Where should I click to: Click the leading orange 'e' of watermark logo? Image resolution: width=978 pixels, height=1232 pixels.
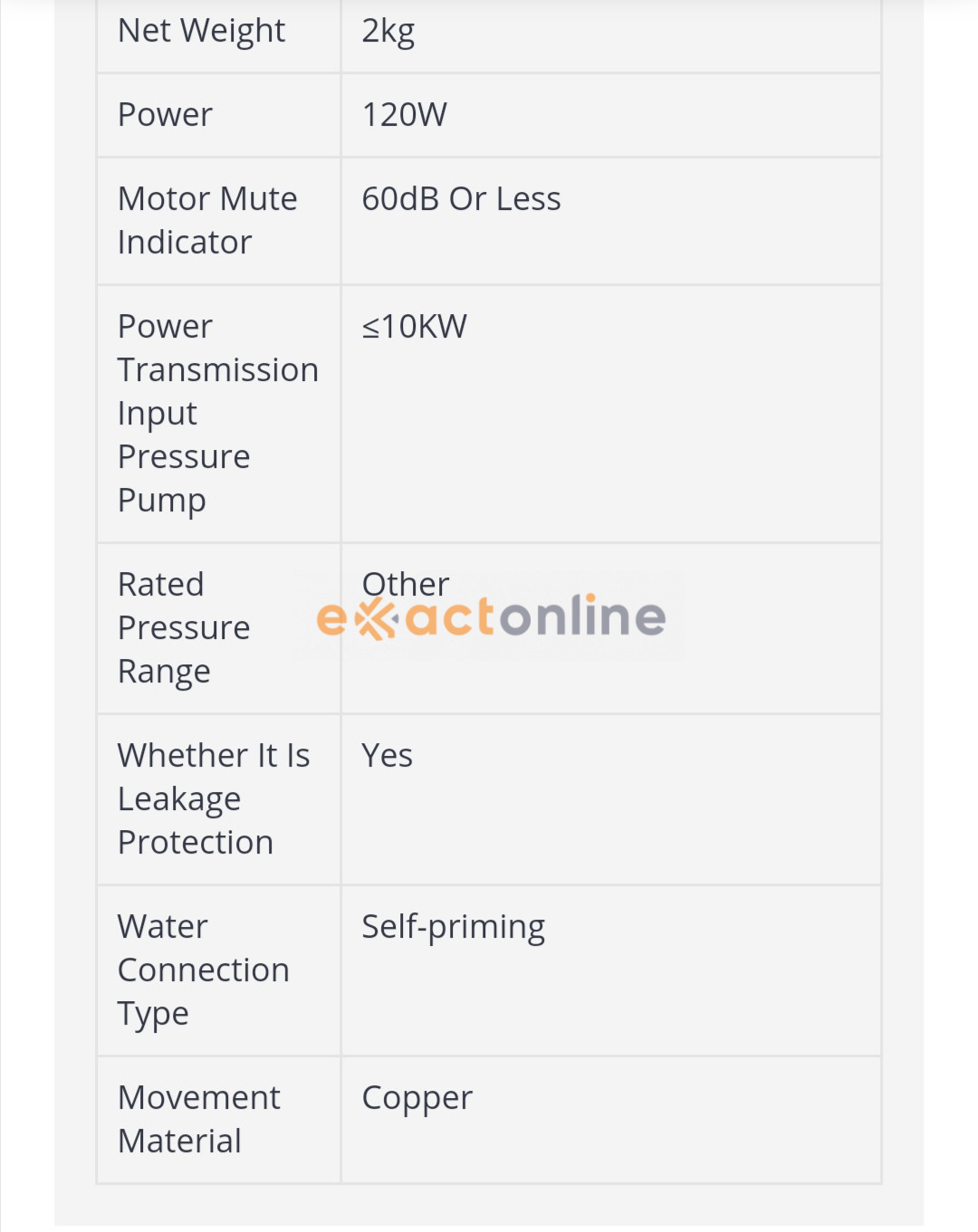tap(331, 619)
